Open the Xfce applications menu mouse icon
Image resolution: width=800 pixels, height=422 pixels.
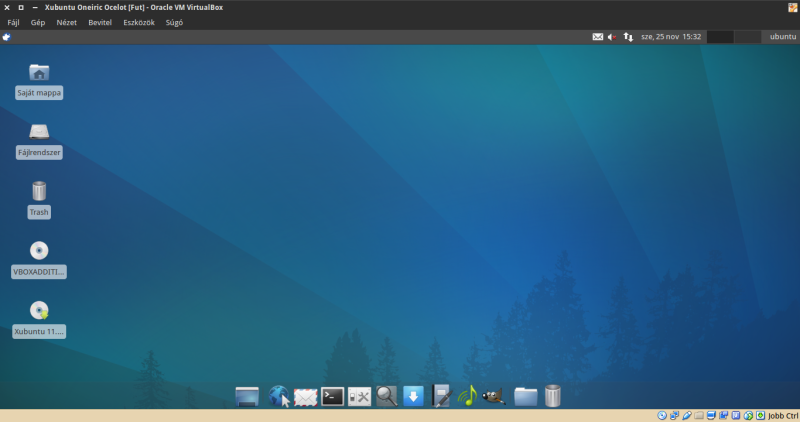(x=7, y=37)
